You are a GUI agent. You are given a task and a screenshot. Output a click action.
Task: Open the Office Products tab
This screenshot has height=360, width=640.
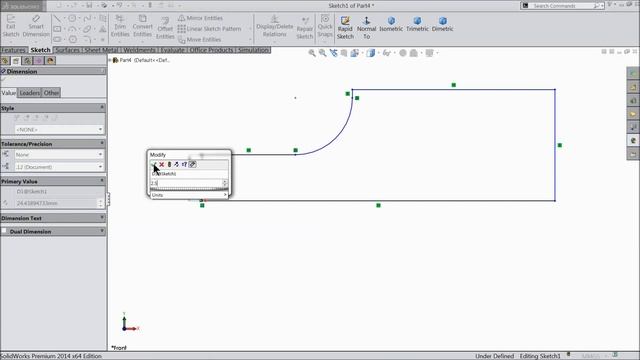[x=211, y=50]
